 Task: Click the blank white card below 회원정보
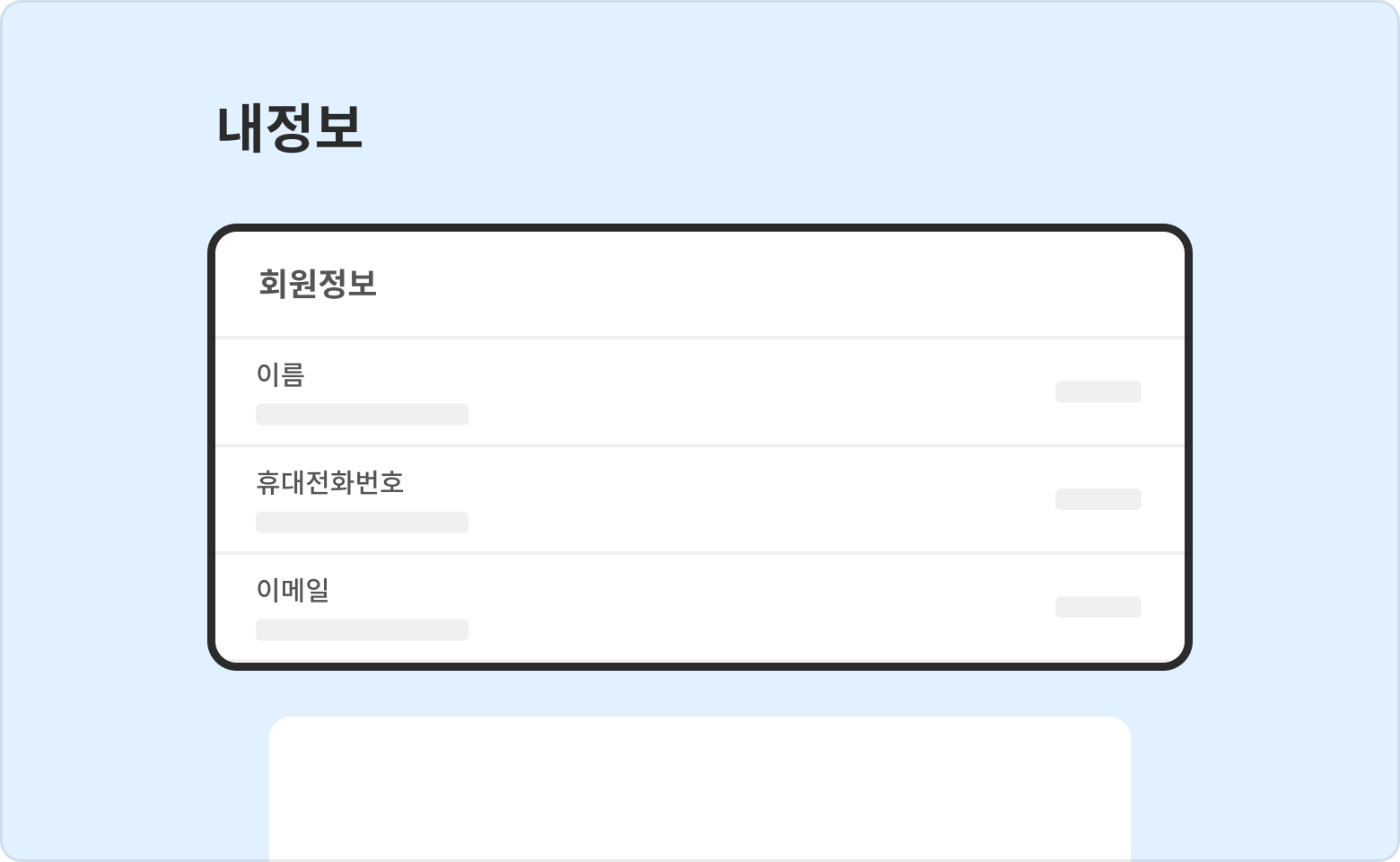pyautogui.click(x=699, y=788)
